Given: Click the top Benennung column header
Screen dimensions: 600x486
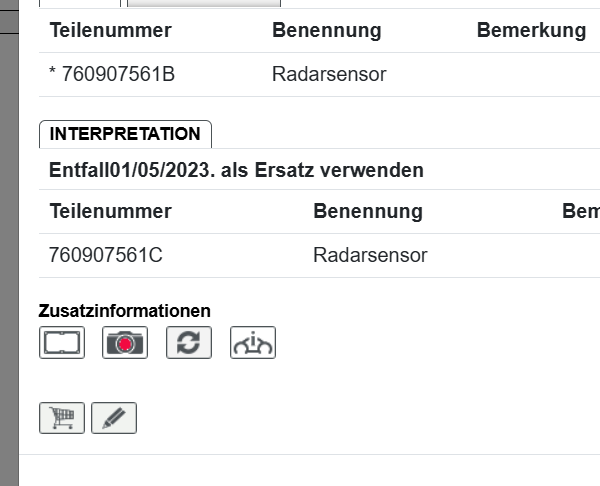Looking at the screenshot, I should pos(326,30).
